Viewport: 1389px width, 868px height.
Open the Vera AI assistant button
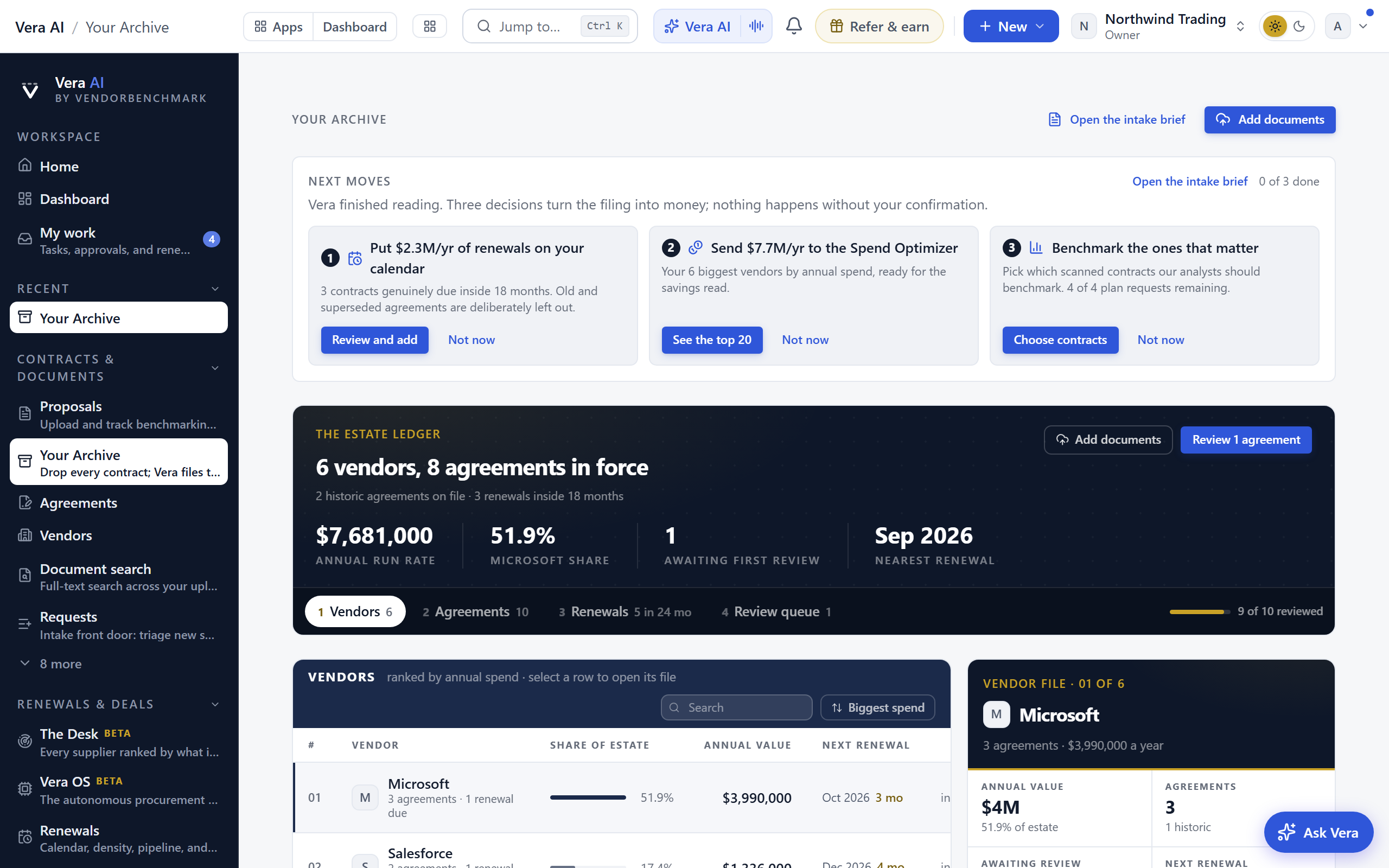pyautogui.click(x=697, y=27)
